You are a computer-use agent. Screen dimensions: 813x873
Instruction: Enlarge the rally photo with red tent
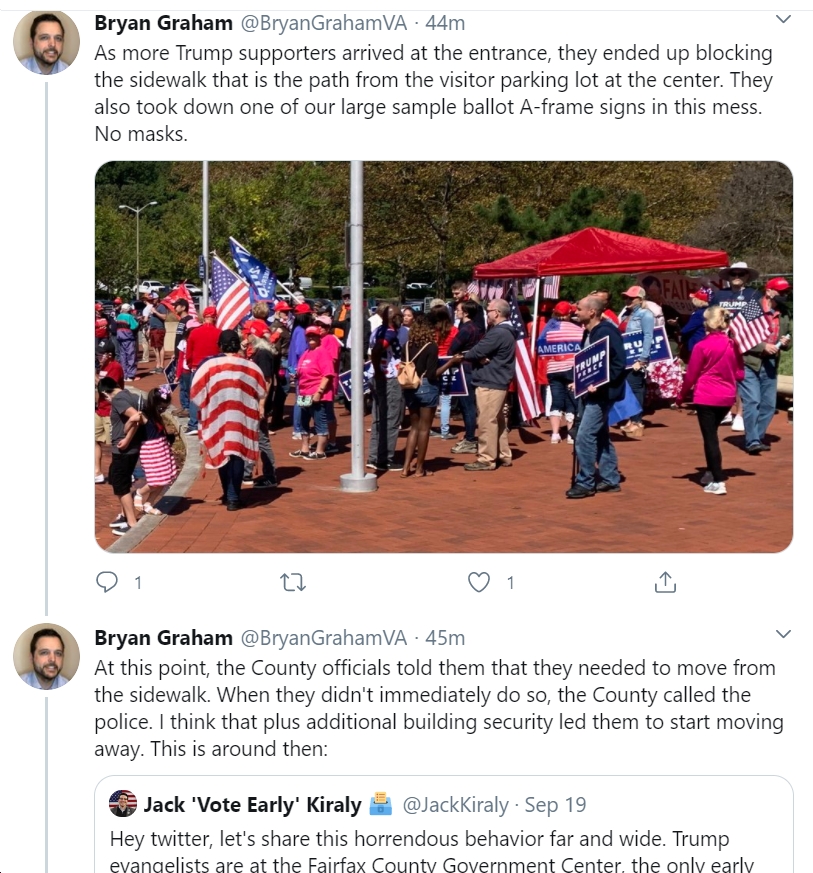[x=444, y=357]
